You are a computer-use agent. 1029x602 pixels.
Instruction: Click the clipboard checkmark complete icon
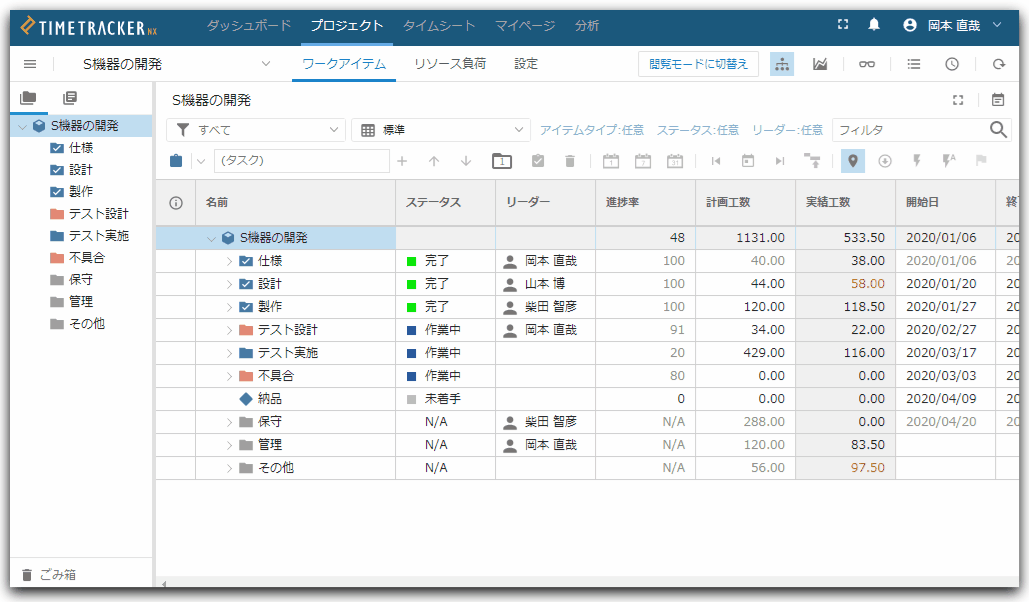tap(537, 161)
